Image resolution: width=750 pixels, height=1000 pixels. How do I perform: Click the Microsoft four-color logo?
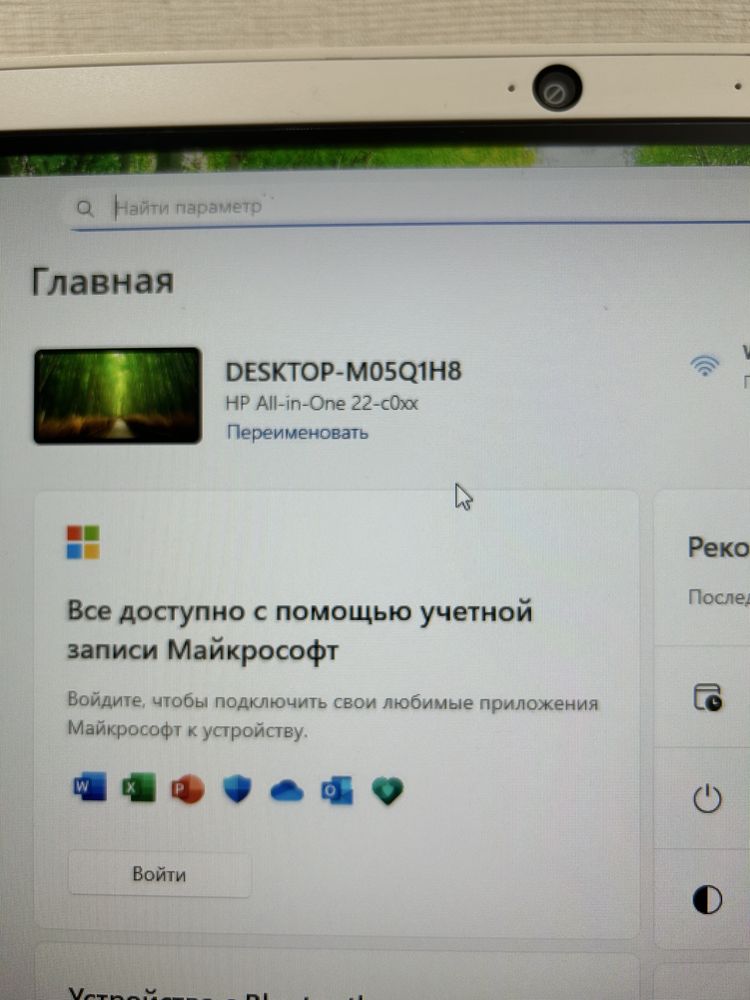click(83, 541)
